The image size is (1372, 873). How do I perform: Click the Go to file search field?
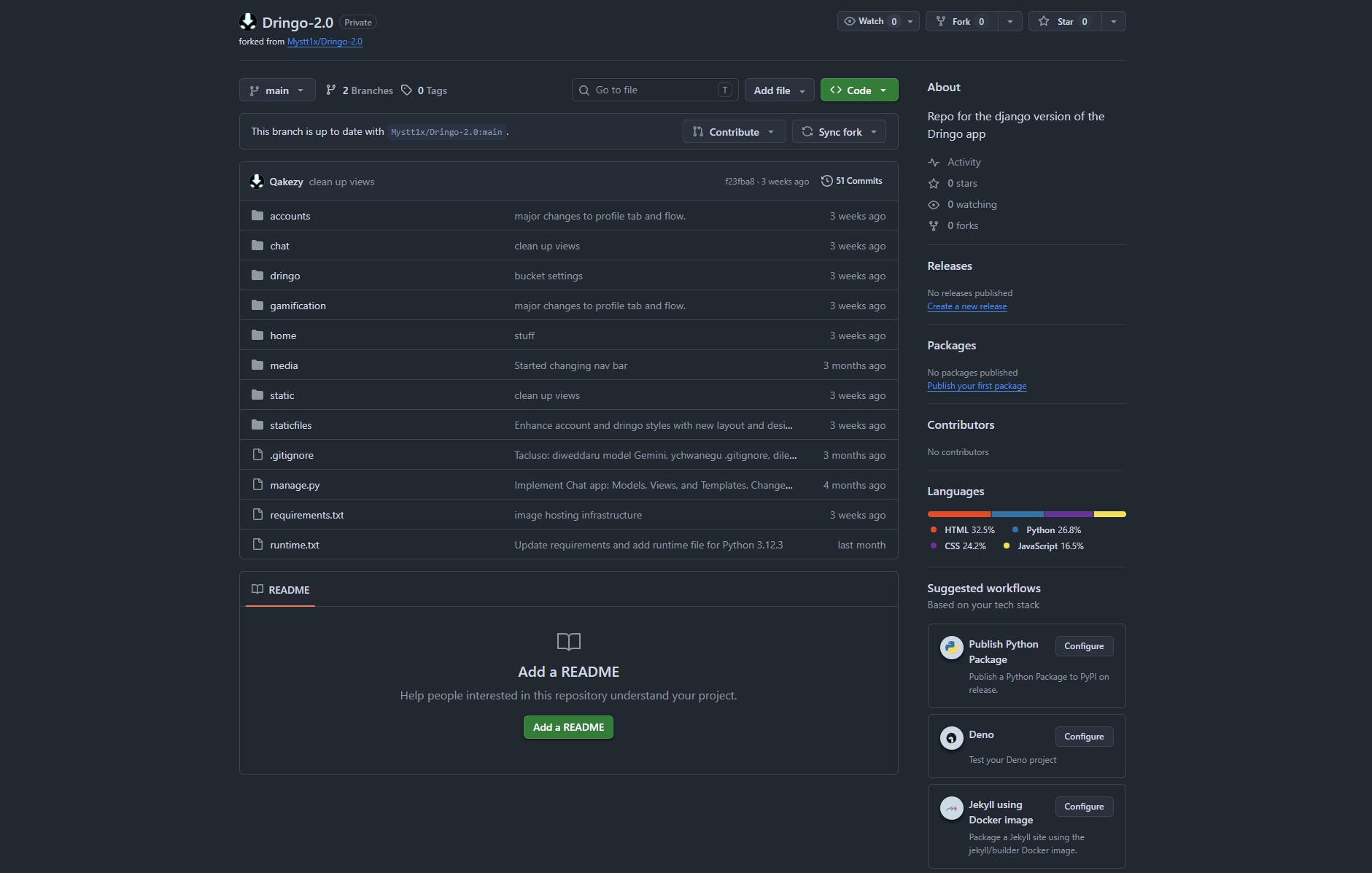point(655,90)
